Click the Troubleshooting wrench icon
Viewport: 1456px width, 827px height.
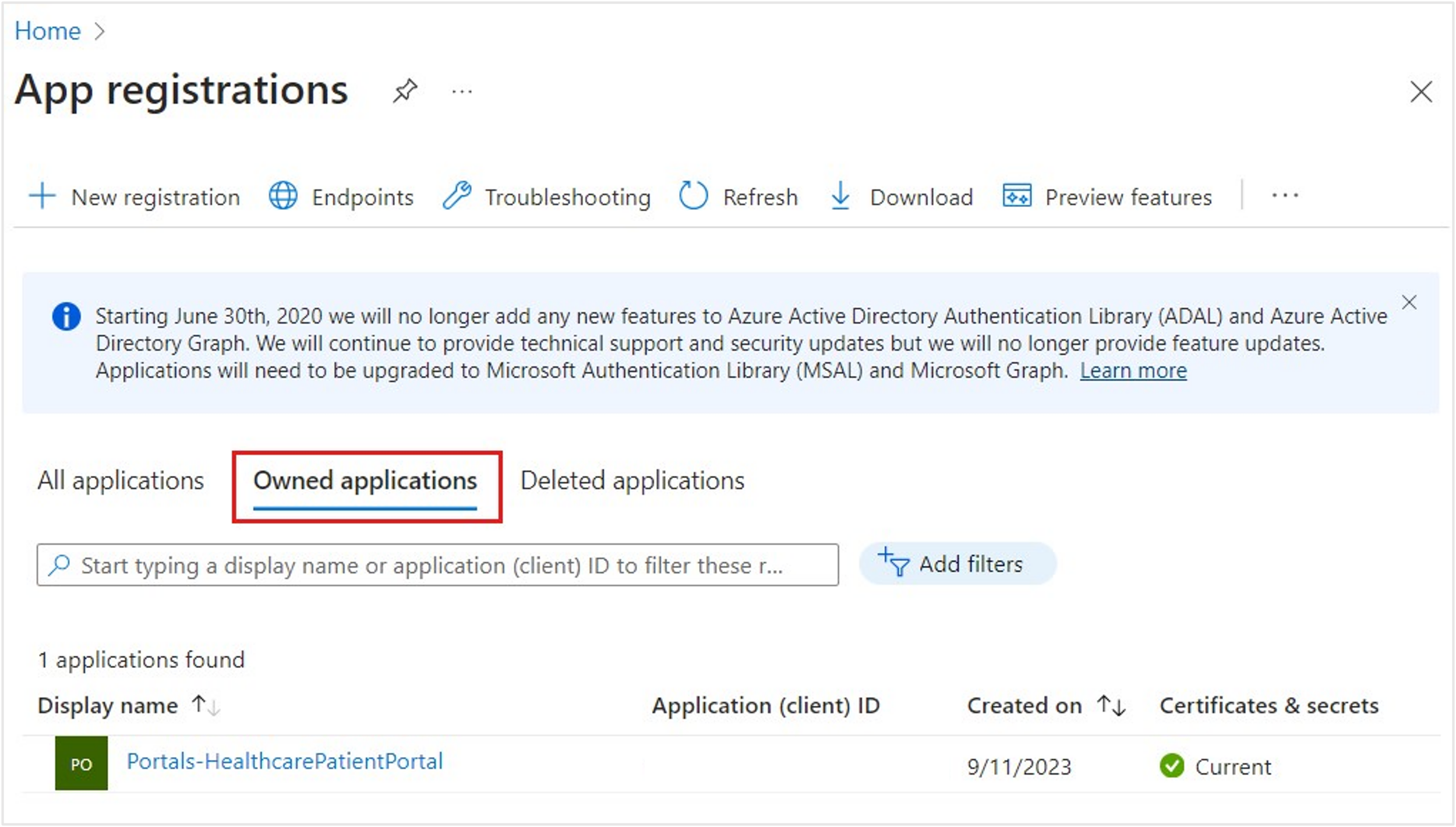(x=457, y=196)
